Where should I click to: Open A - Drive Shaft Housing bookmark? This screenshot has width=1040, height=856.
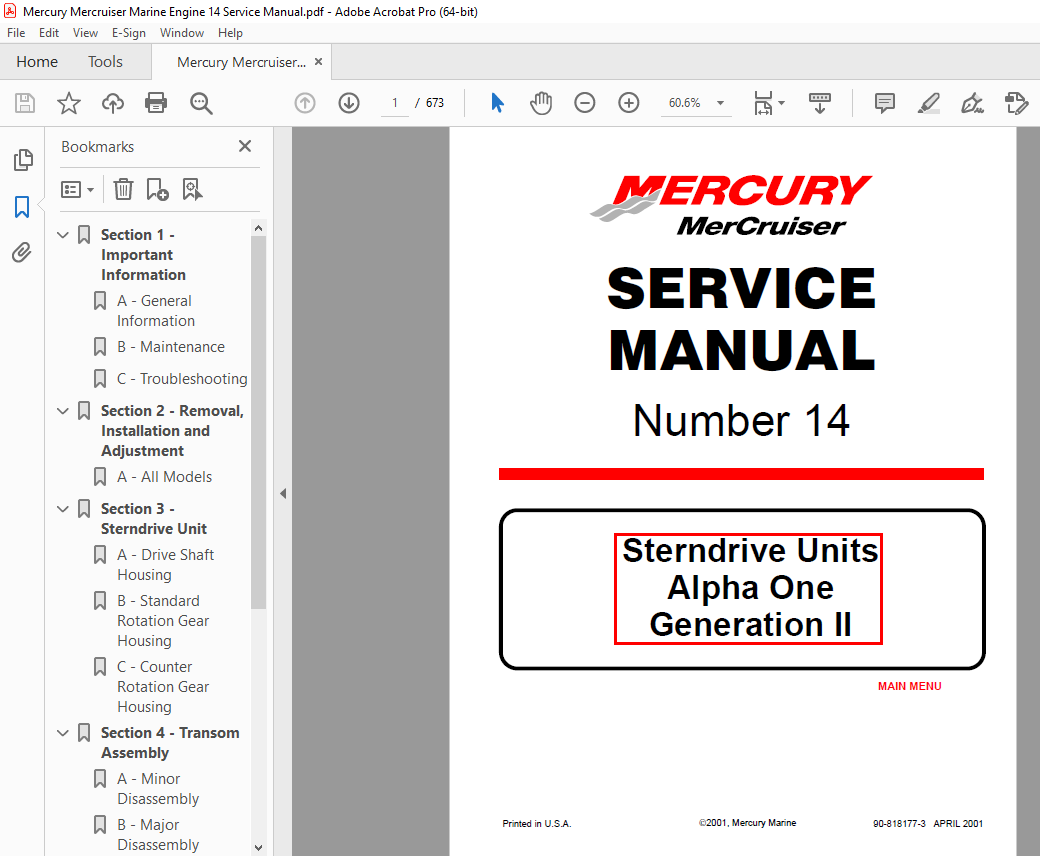tap(166, 564)
